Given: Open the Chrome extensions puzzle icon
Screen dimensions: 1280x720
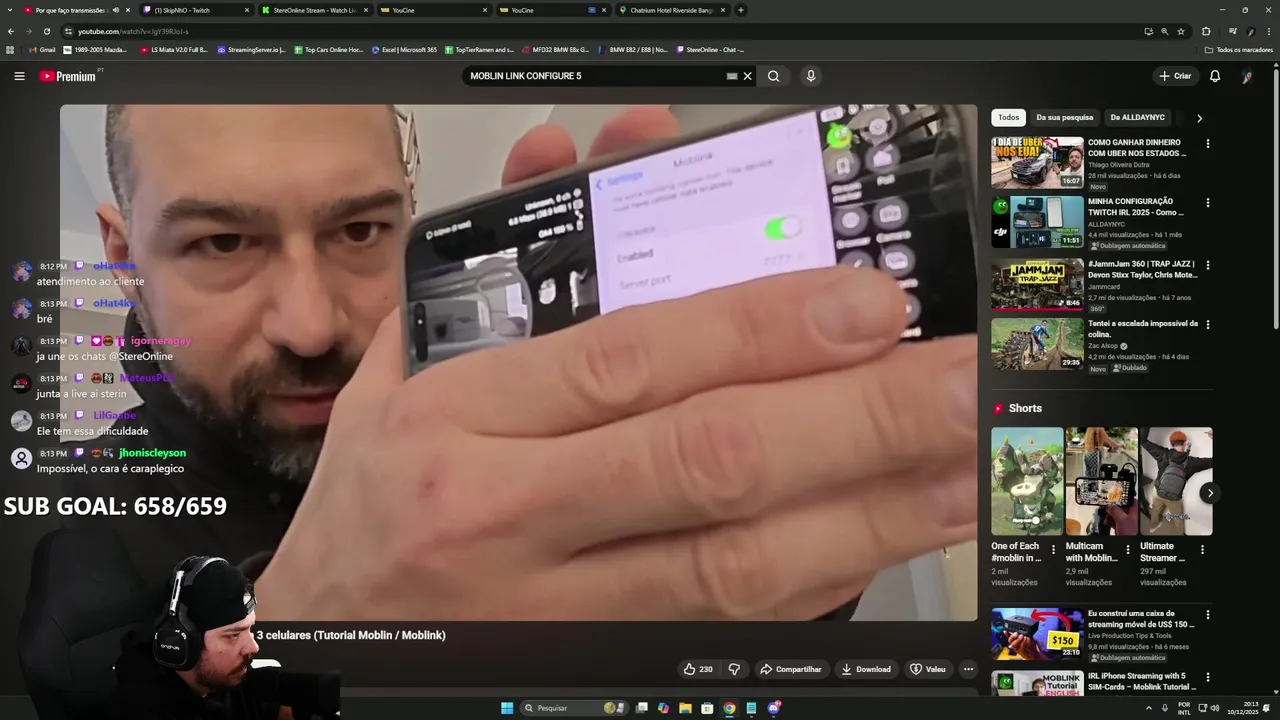Looking at the screenshot, I should point(1205,31).
